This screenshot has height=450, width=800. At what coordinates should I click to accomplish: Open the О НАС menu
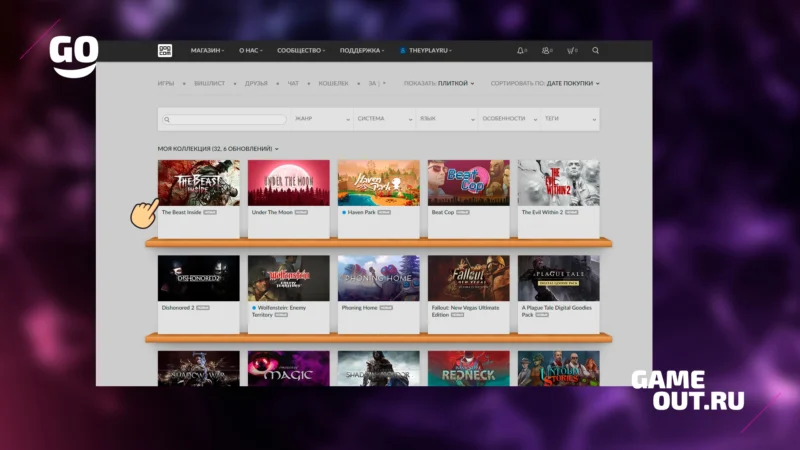pos(251,51)
